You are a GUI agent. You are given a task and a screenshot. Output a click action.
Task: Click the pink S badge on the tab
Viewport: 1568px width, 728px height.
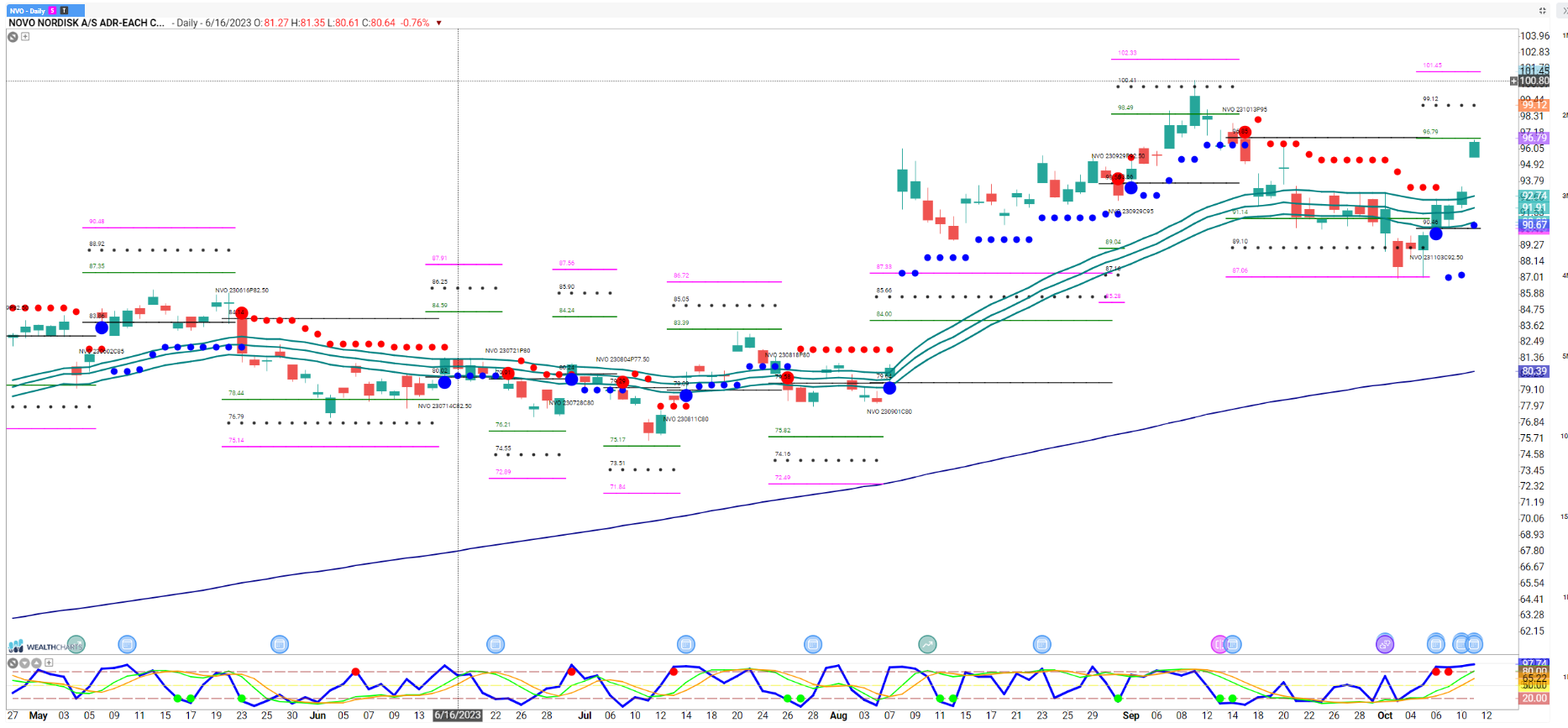[x=53, y=11]
